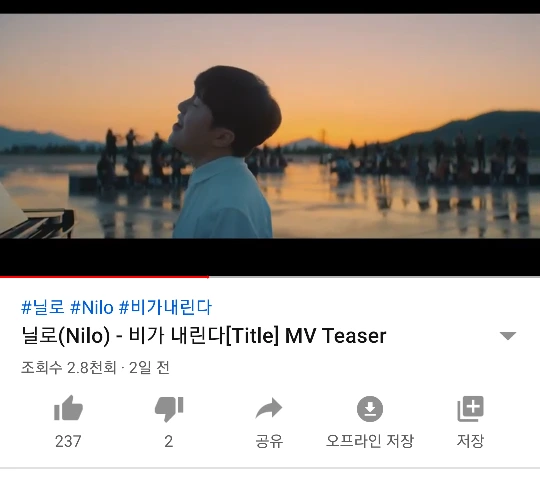Tap the thumbs-up like icon

pyautogui.click(x=68, y=408)
